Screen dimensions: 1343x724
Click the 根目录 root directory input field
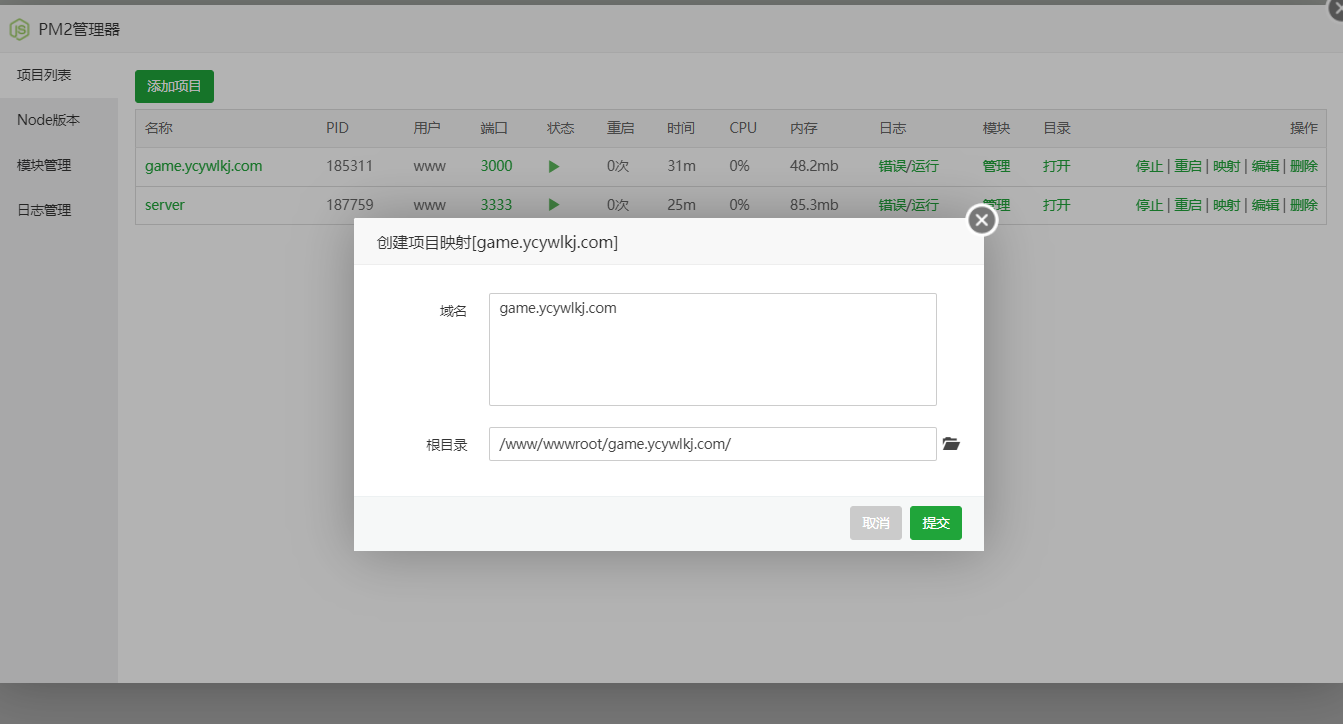[712, 444]
